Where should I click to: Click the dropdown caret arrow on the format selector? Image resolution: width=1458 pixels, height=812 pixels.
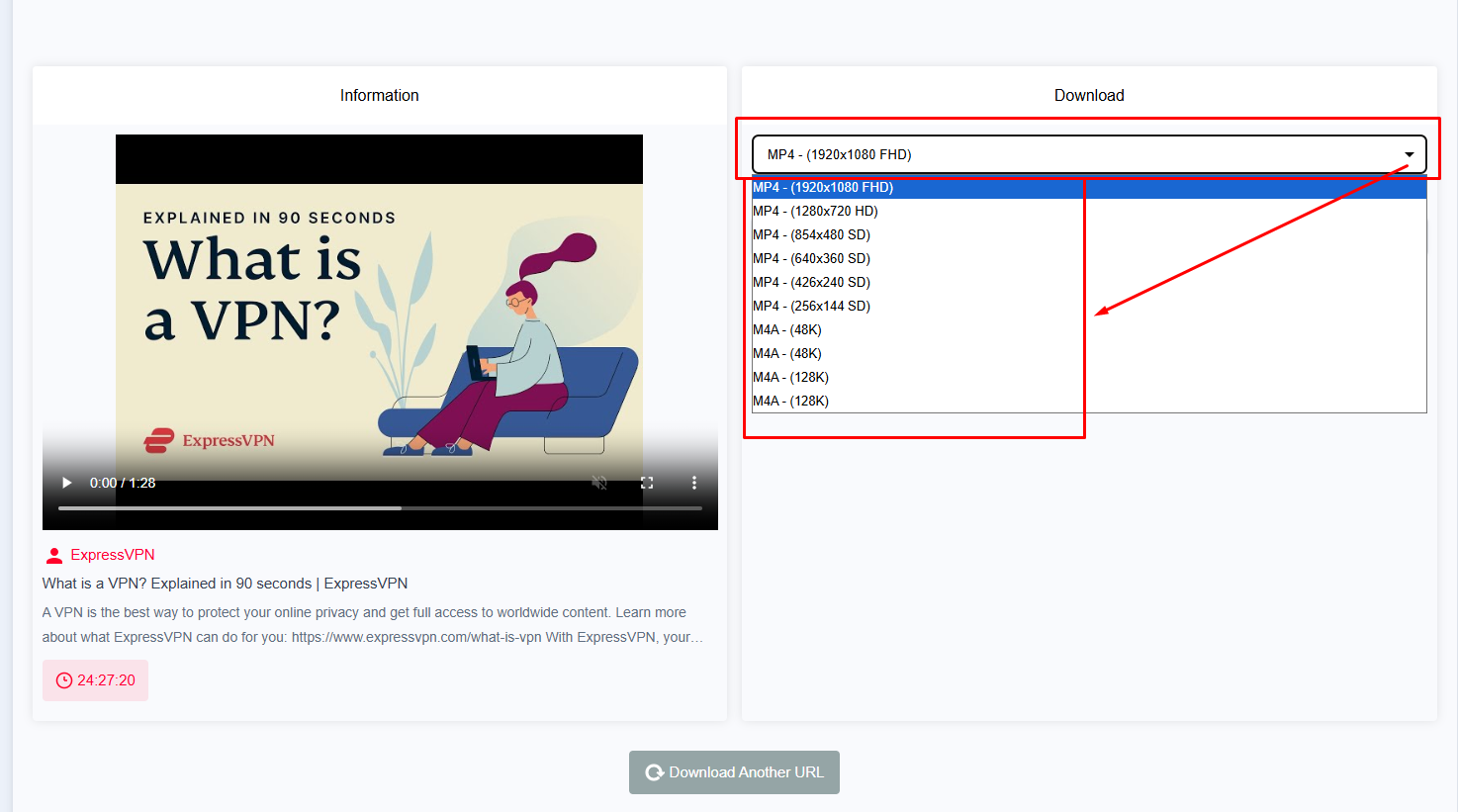coord(1409,154)
